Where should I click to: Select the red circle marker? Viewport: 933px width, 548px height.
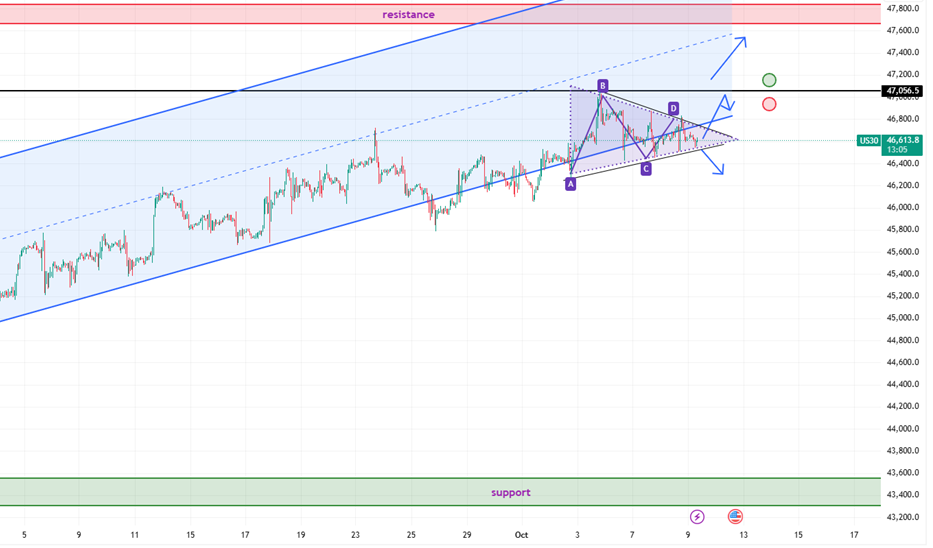coord(768,104)
